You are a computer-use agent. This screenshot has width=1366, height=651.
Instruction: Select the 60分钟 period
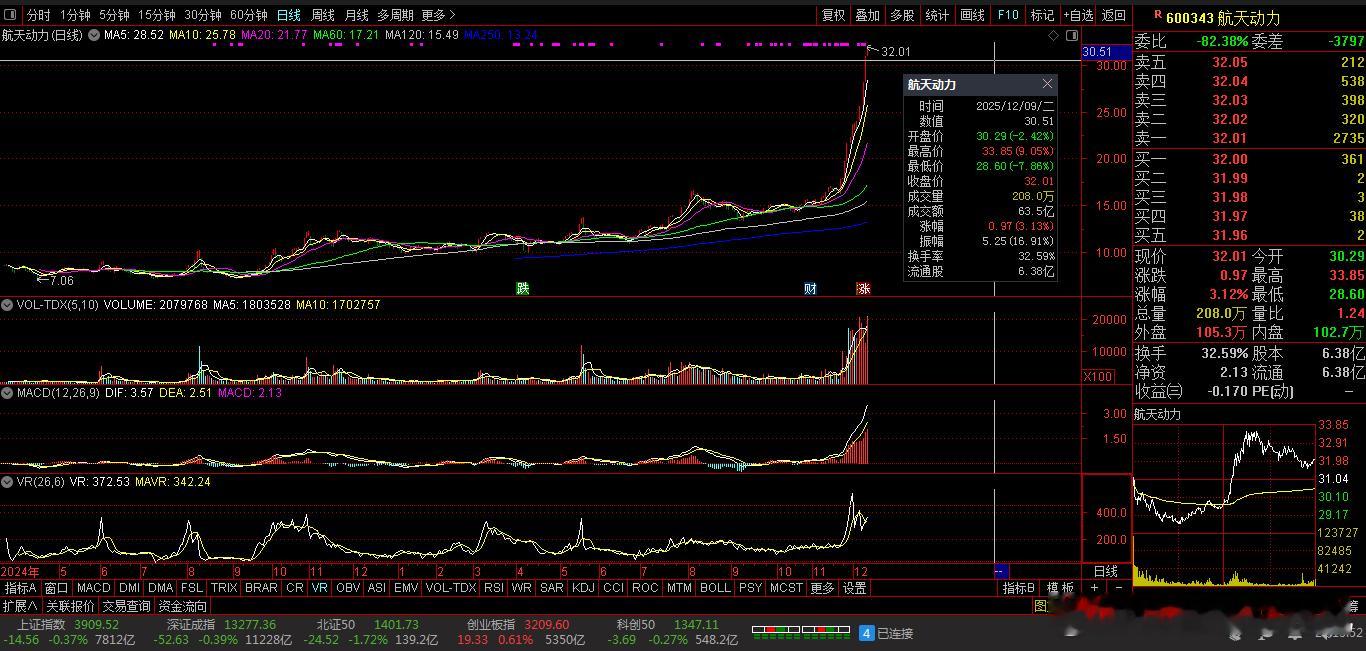click(x=249, y=15)
